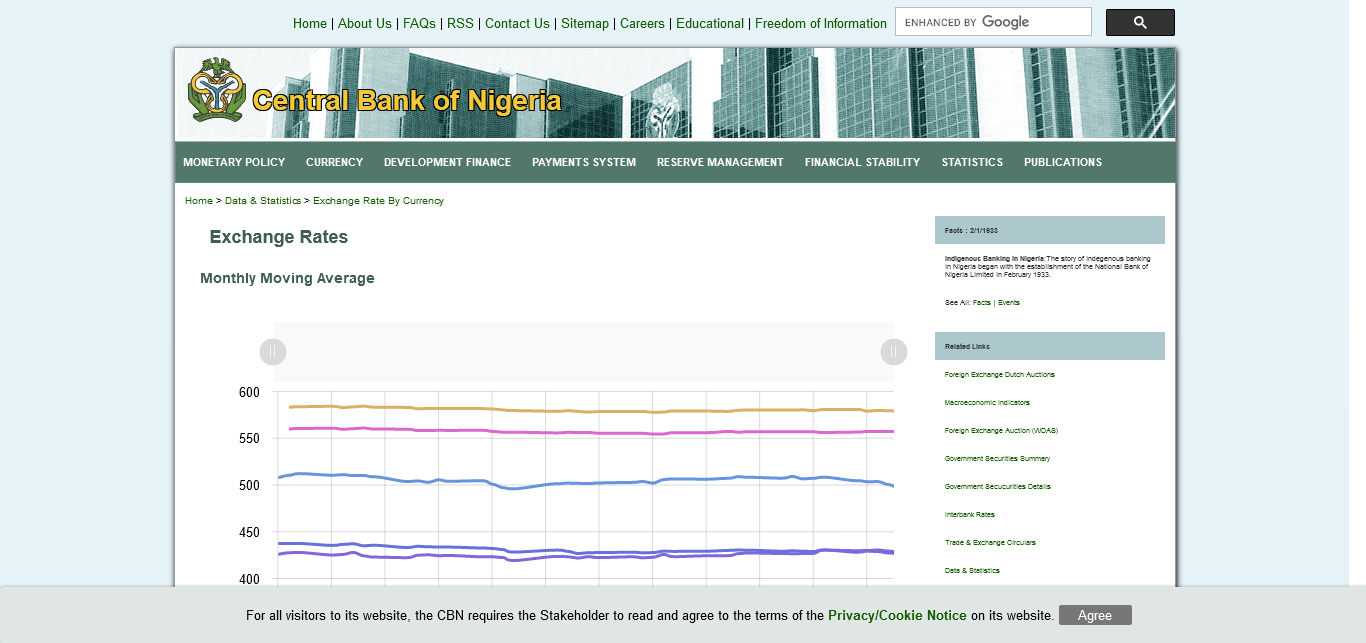Open the Payments System menu
Image resolution: width=1366 pixels, height=643 pixels.
pos(584,162)
